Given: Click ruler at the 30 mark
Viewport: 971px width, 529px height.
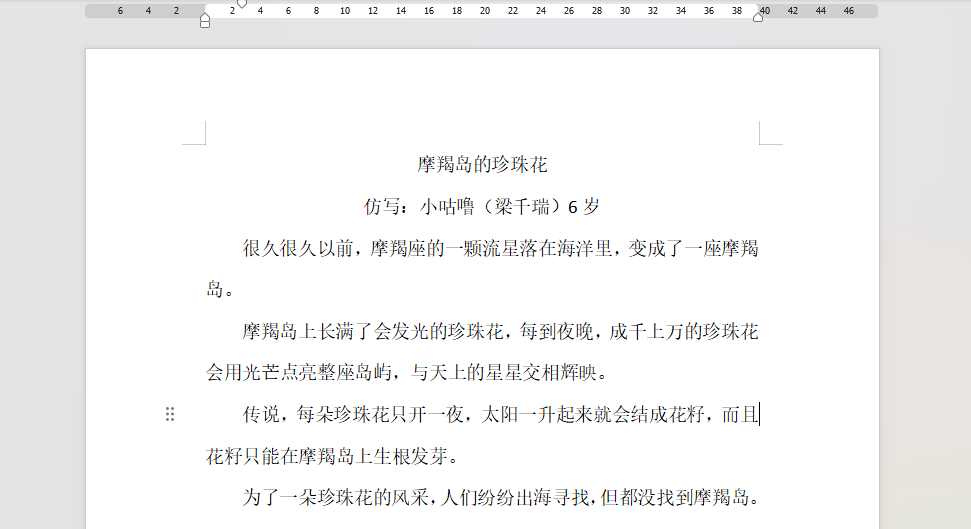Looking at the screenshot, I should [x=625, y=11].
